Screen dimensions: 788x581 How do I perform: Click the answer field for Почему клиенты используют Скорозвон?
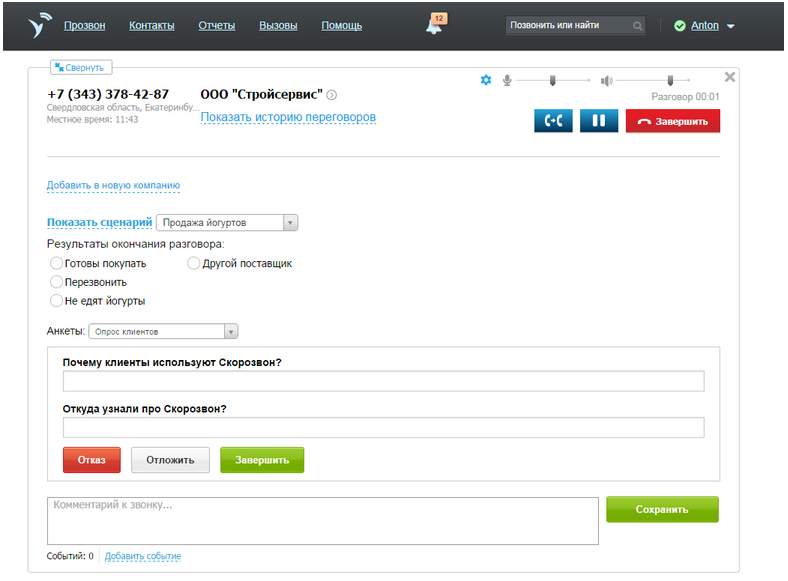[x=383, y=381]
